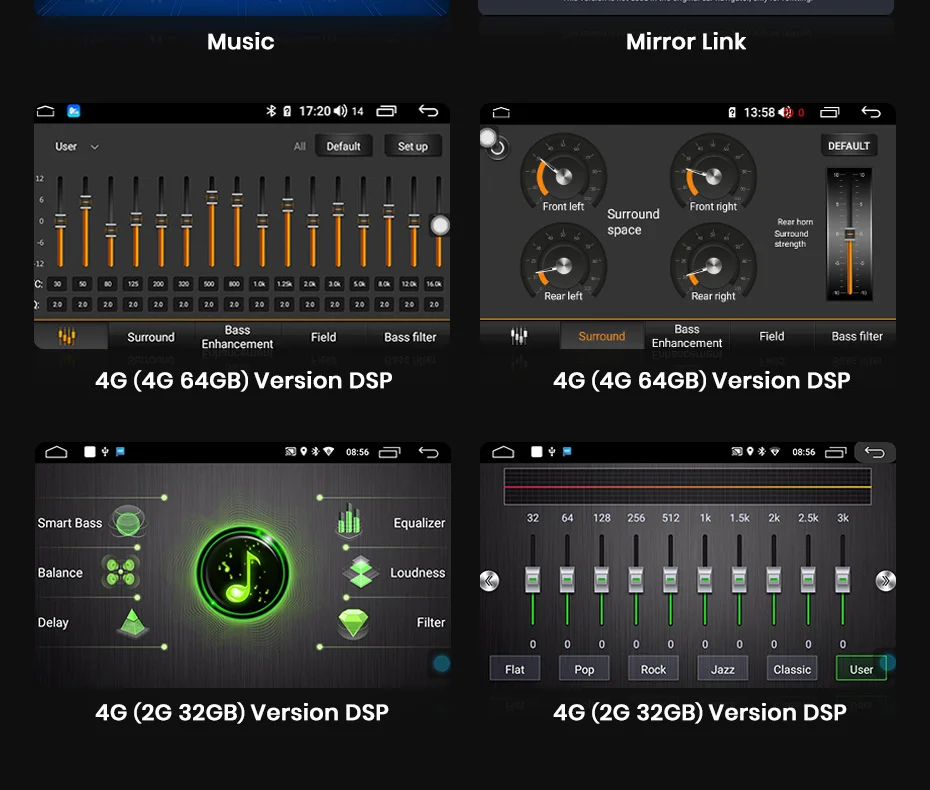Select the Pop preset

coord(584,669)
